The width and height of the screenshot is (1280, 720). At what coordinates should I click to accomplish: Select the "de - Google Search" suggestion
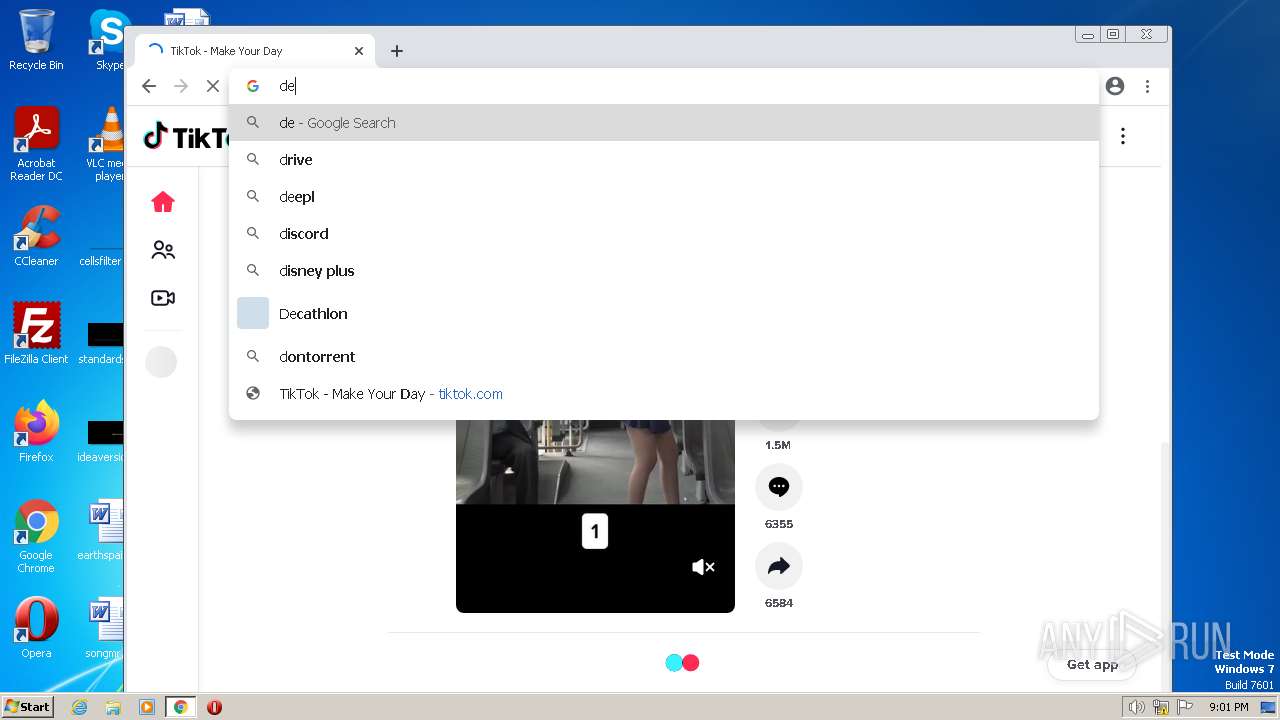664,123
